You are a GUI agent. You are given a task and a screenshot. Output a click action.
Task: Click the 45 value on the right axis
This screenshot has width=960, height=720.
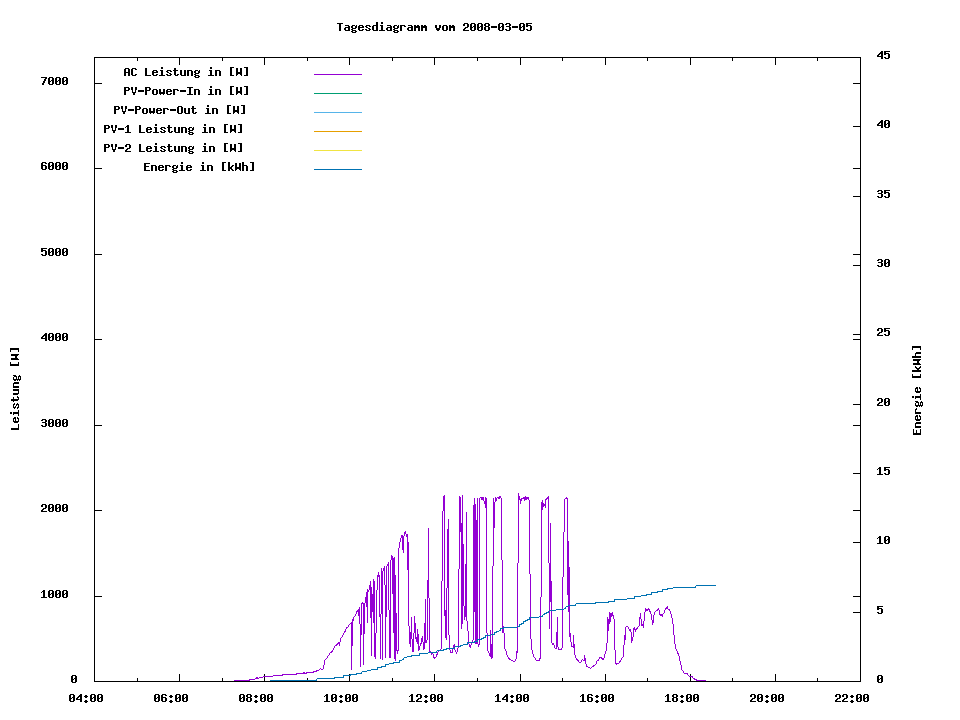click(x=883, y=55)
